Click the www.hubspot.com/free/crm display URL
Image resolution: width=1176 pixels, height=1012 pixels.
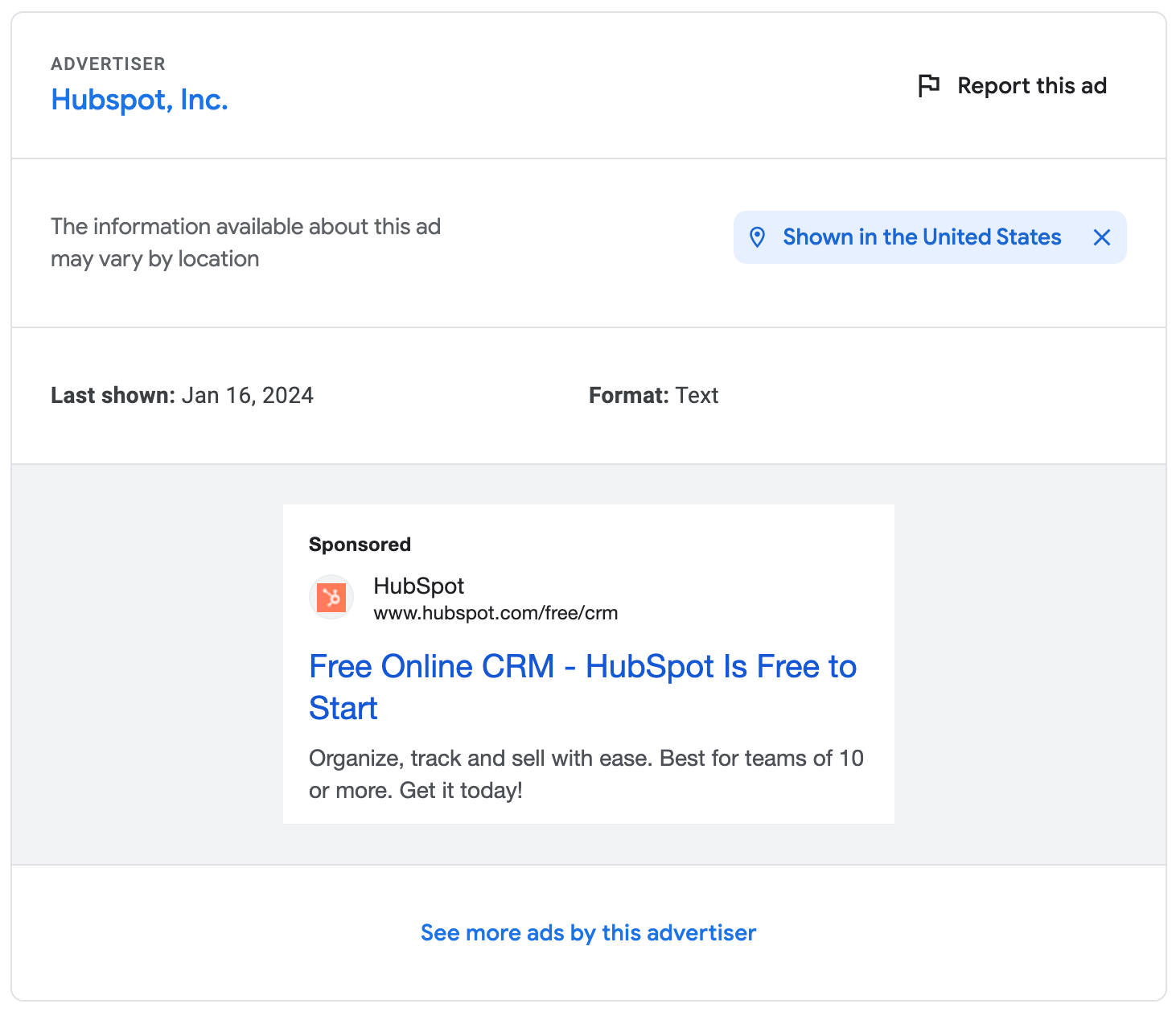[495, 613]
